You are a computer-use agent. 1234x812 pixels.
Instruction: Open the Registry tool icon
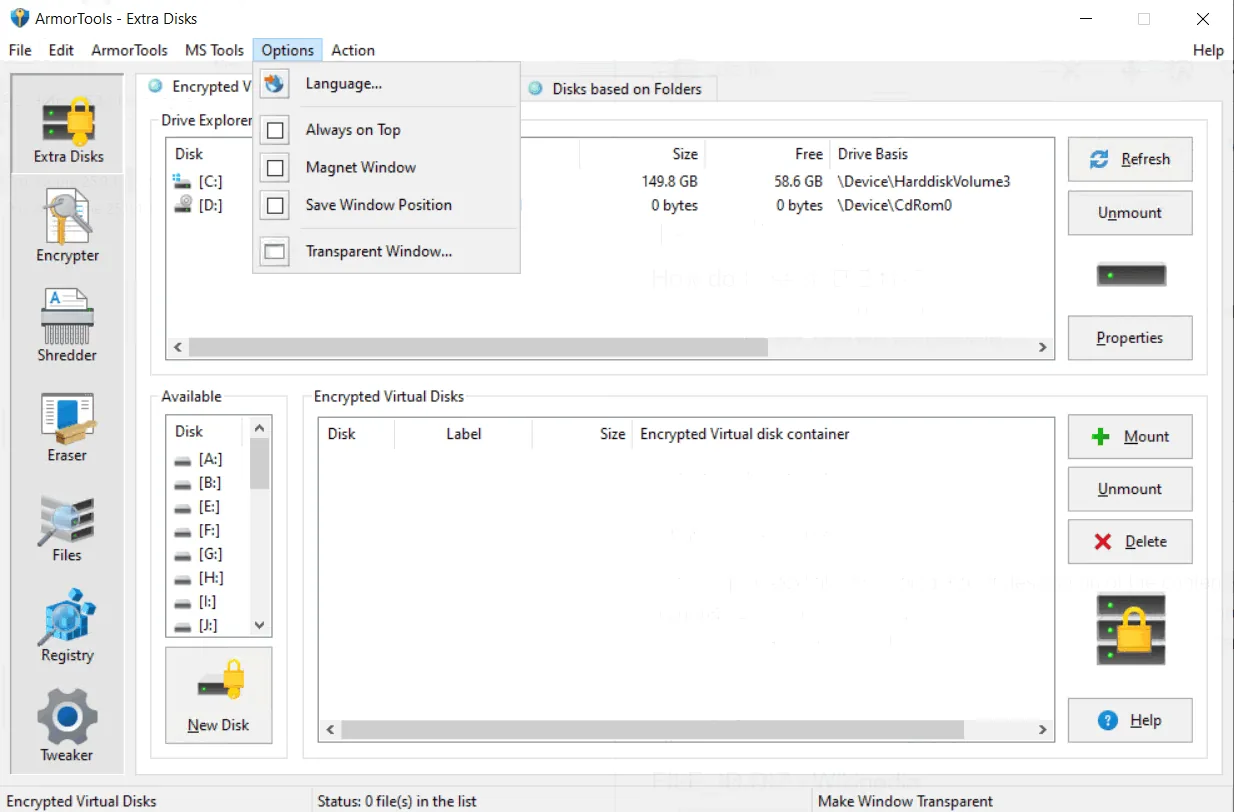67,627
